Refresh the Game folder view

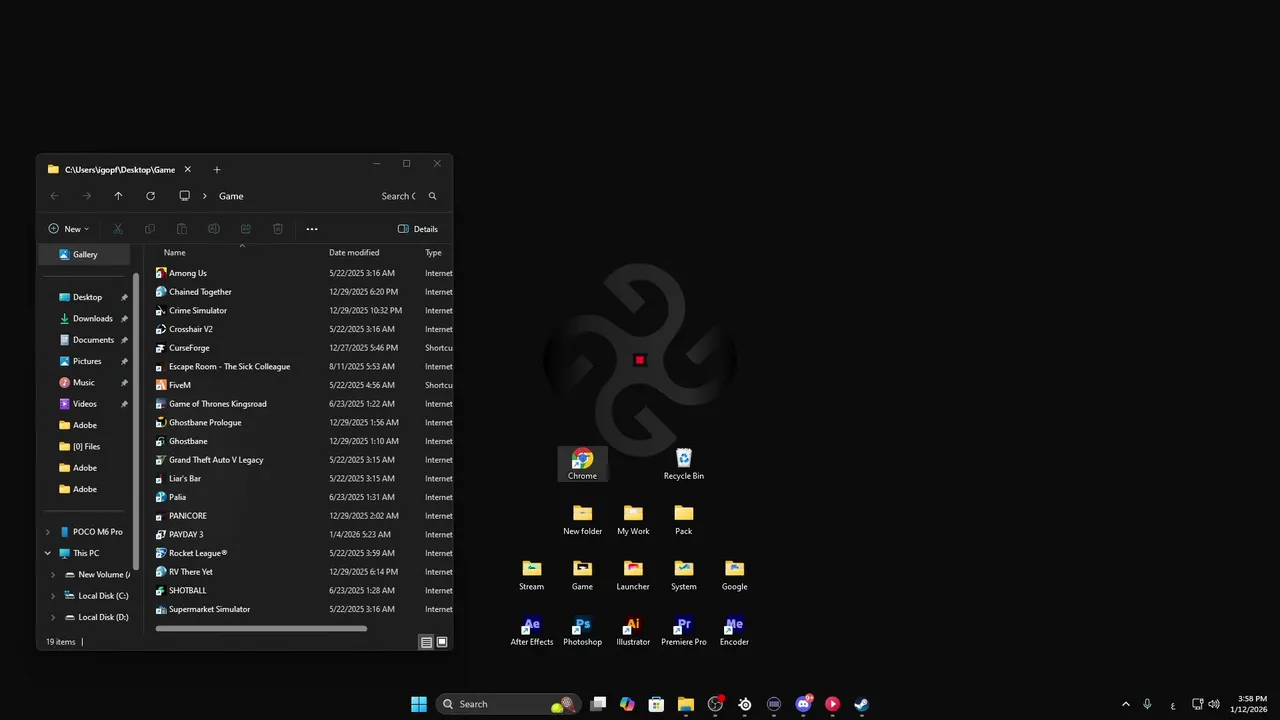(x=150, y=196)
